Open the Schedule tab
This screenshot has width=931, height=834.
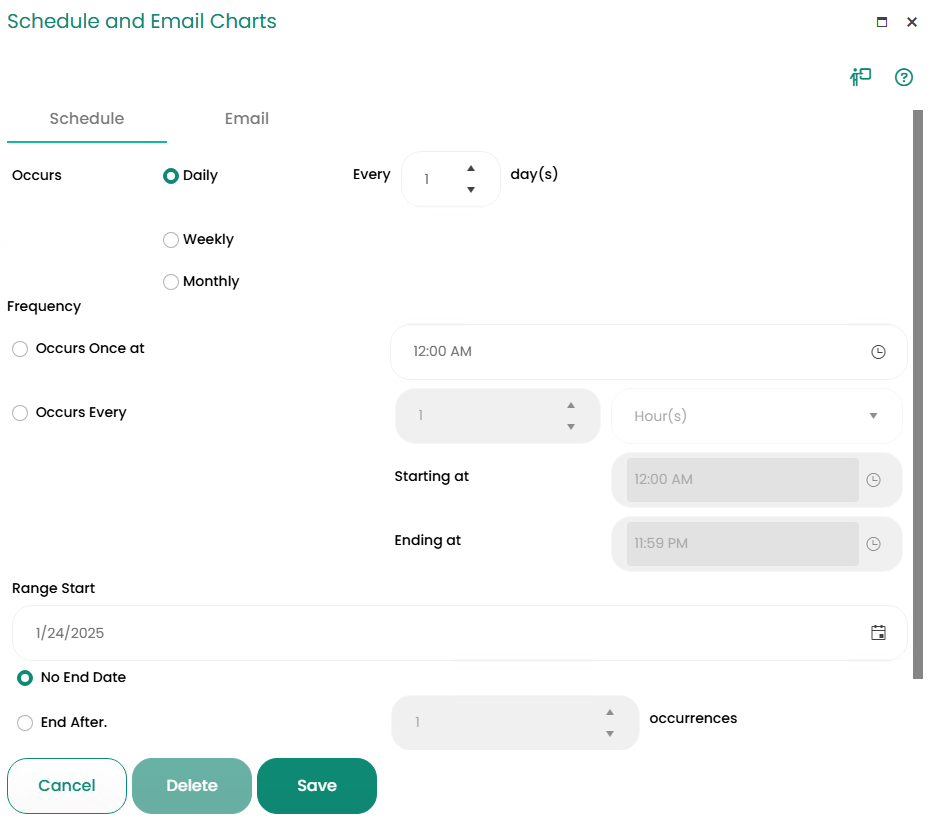87,118
